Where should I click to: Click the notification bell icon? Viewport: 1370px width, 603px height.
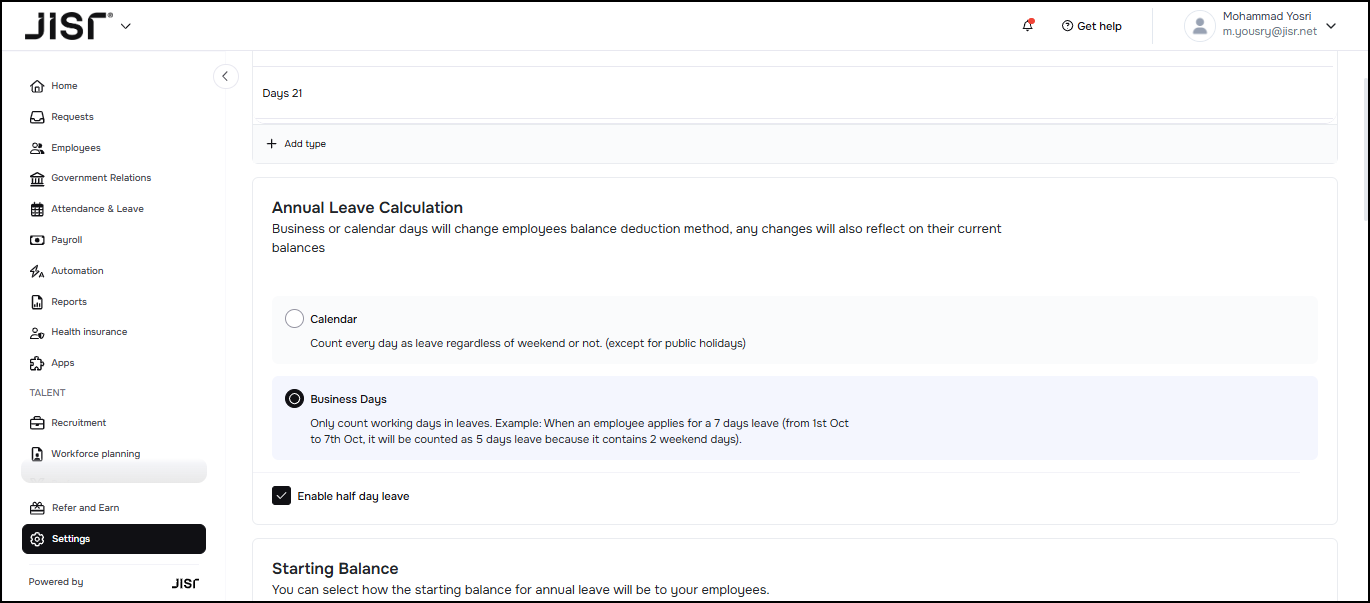pos(1027,26)
